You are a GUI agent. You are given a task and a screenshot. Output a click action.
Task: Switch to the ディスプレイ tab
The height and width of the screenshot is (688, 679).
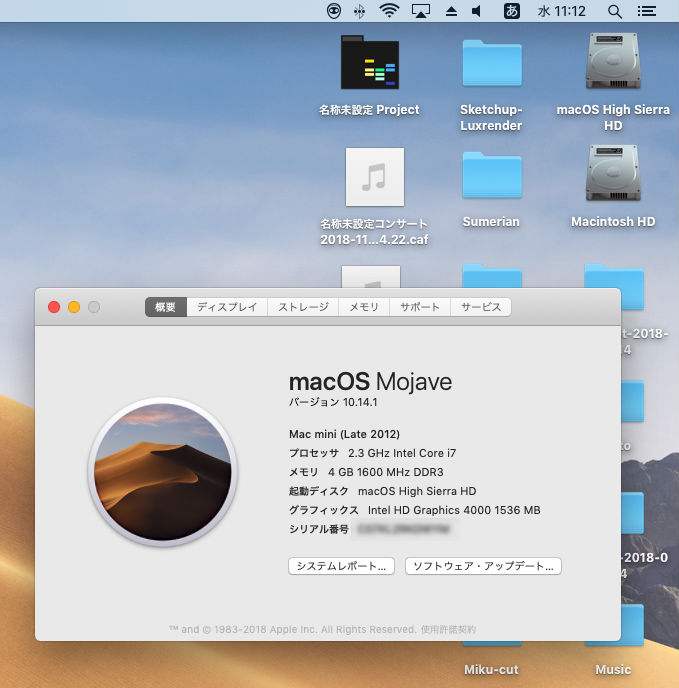(227, 307)
